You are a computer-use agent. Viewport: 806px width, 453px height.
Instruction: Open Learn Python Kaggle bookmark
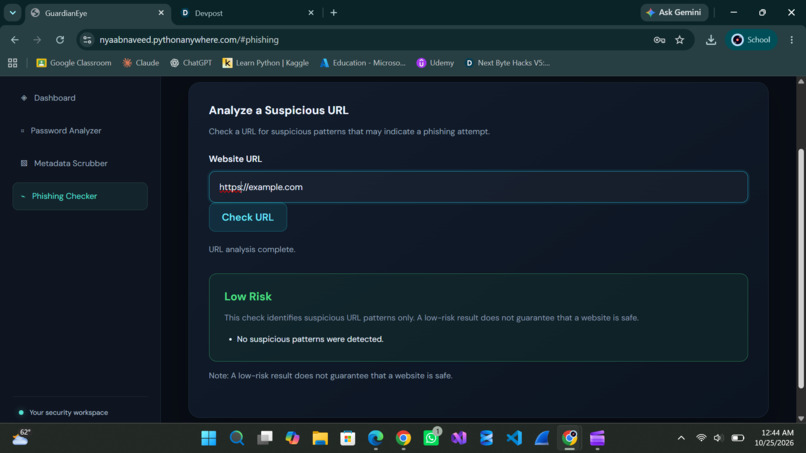[265, 63]
